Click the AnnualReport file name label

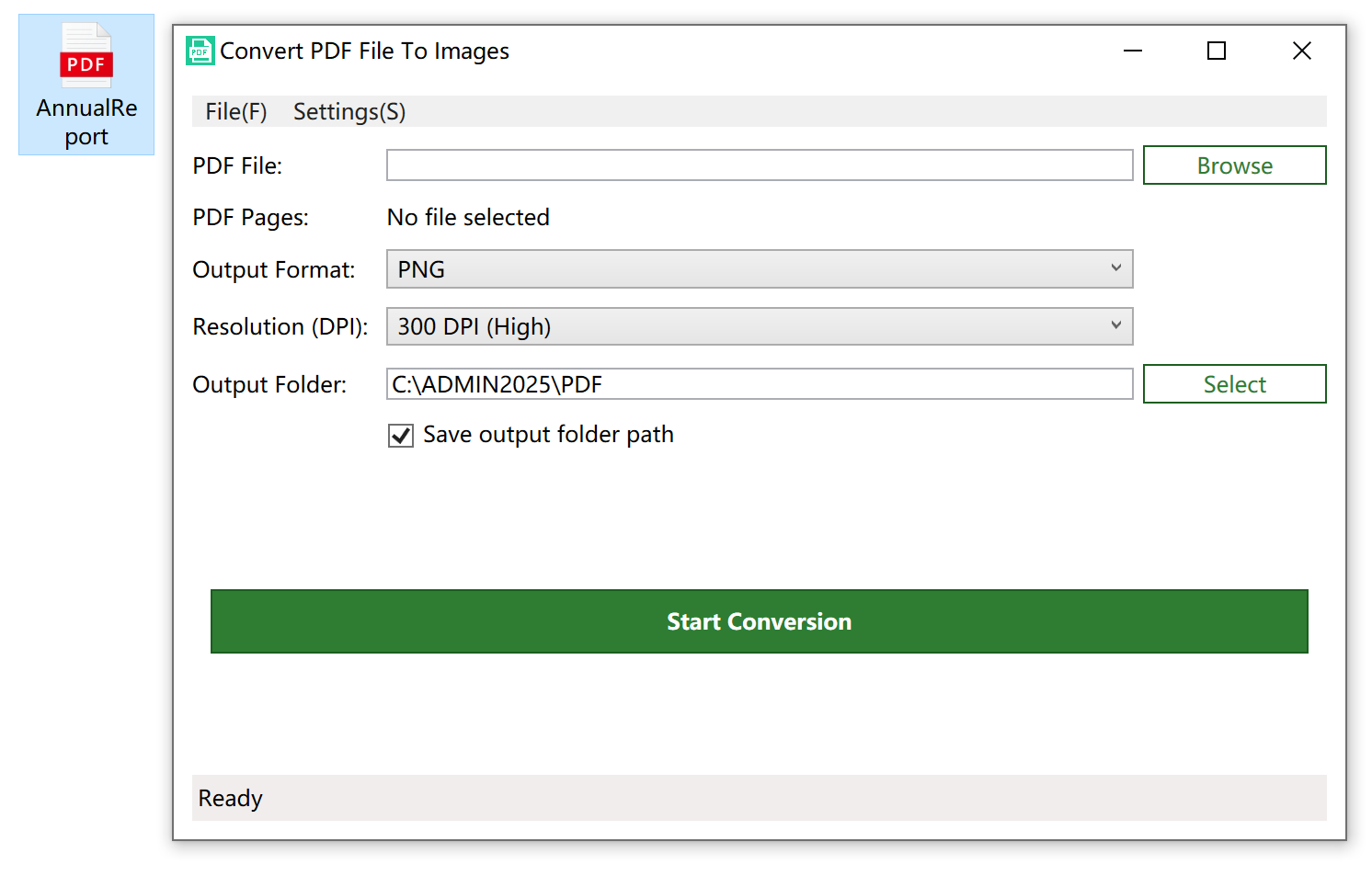[x=86, y=121]
